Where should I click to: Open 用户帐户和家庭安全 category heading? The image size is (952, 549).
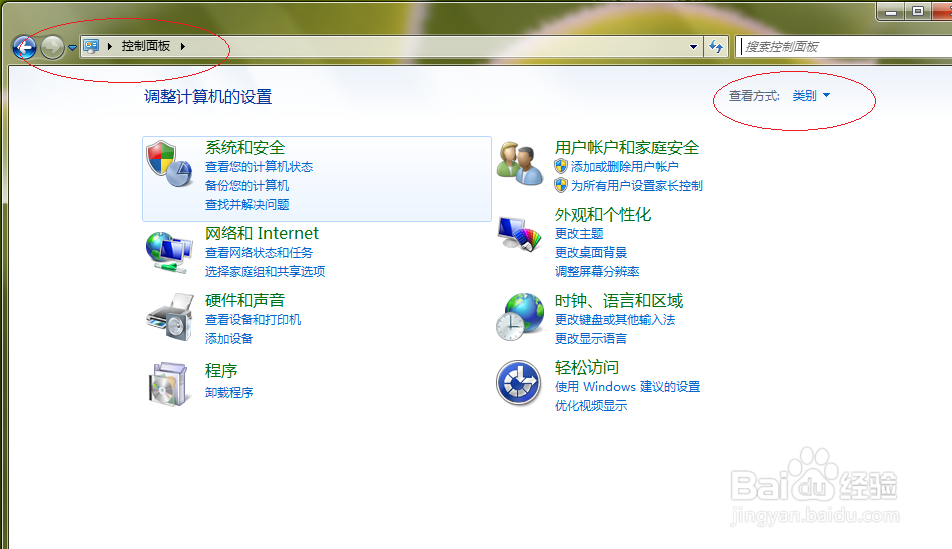(x=627, y=148)
